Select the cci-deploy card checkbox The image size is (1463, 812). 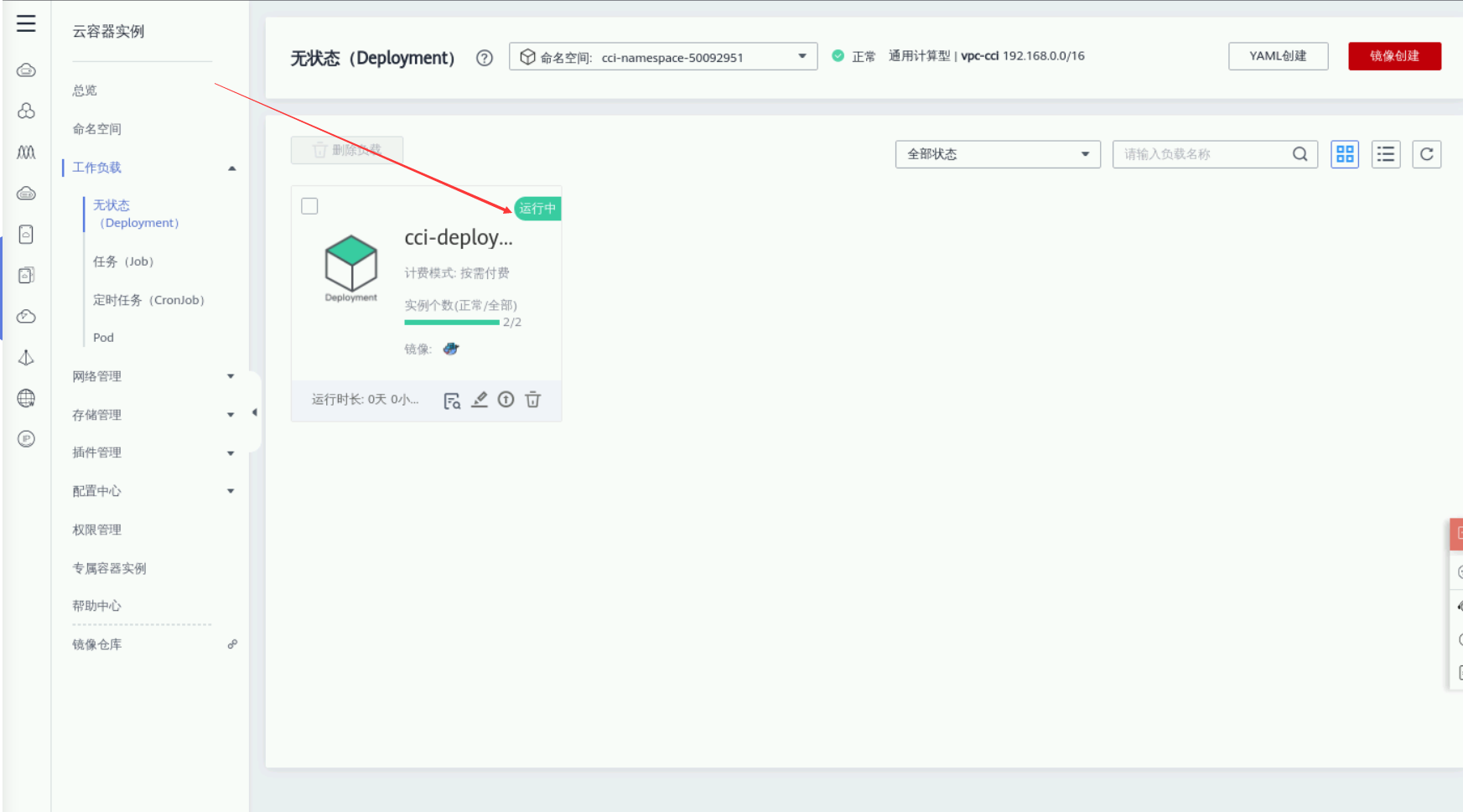click(309, 206)
